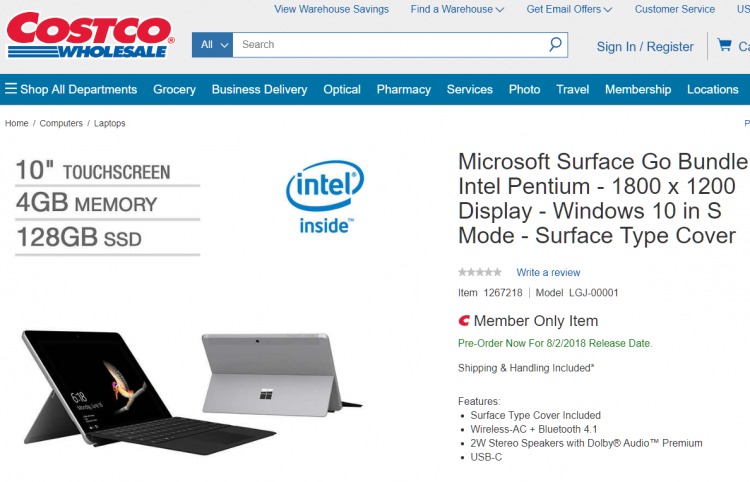Screen dimensions: 750x482
Task: Click the Intel Inside logo image
Action: pos(325,197)
